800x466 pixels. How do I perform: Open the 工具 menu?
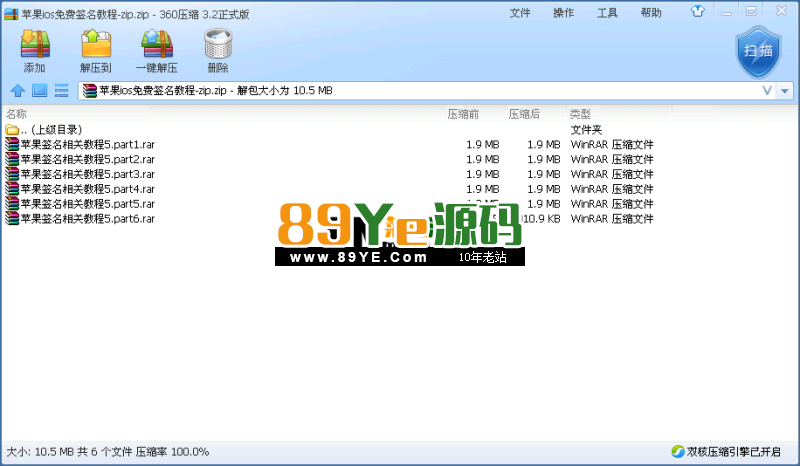607,13
